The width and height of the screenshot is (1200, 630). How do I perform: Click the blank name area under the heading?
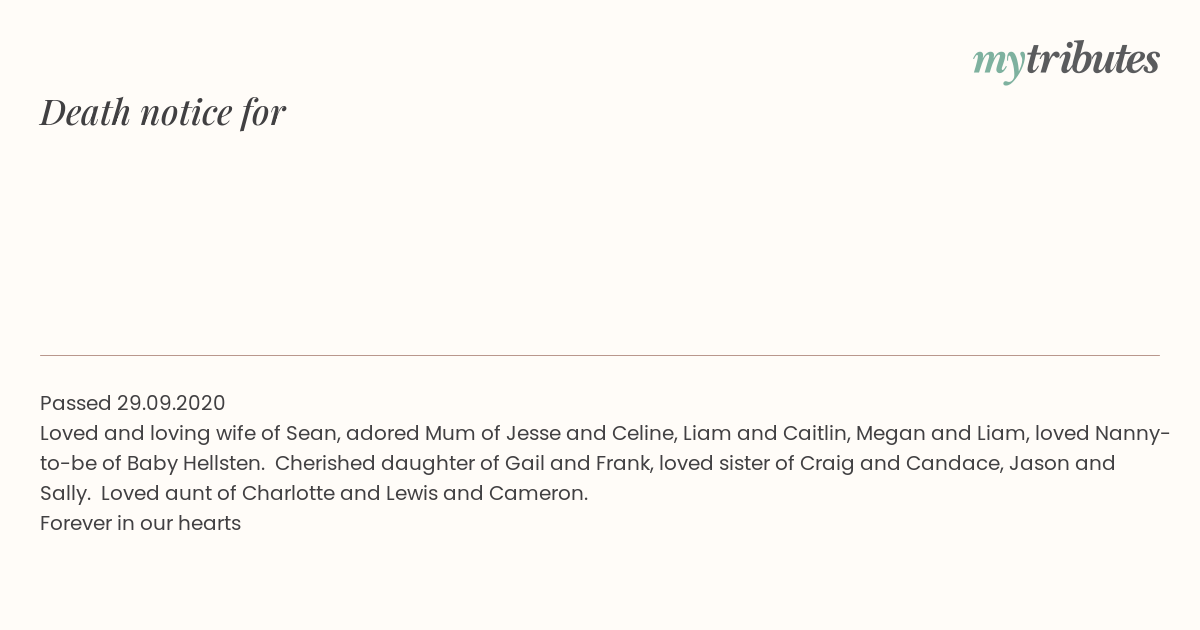tap(600, 240)
